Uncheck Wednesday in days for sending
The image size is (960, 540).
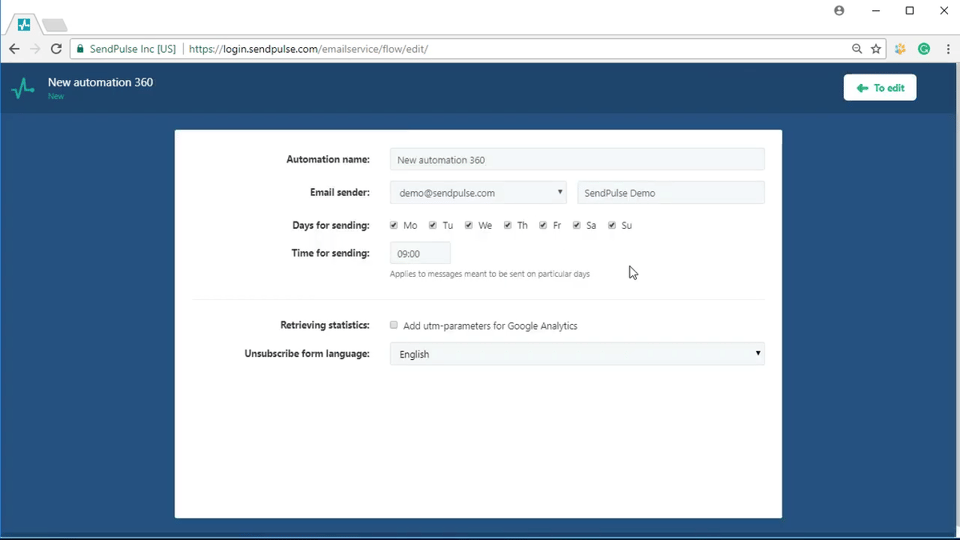point(468,225)
